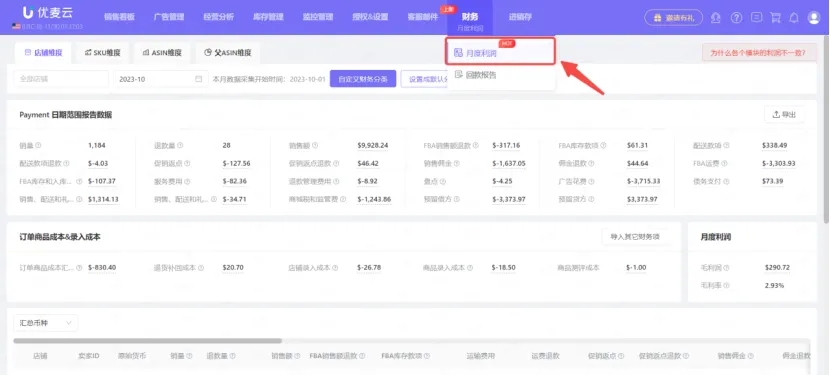Open the shopping cart icon
This screenshot has width=830, height=376.
click(775, 17)
